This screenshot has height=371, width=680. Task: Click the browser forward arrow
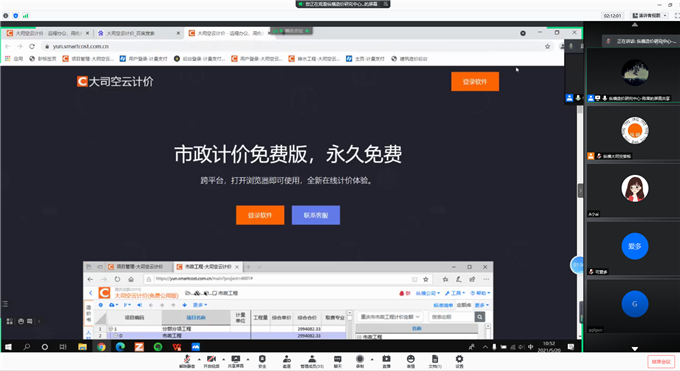(x=20, y=46)
